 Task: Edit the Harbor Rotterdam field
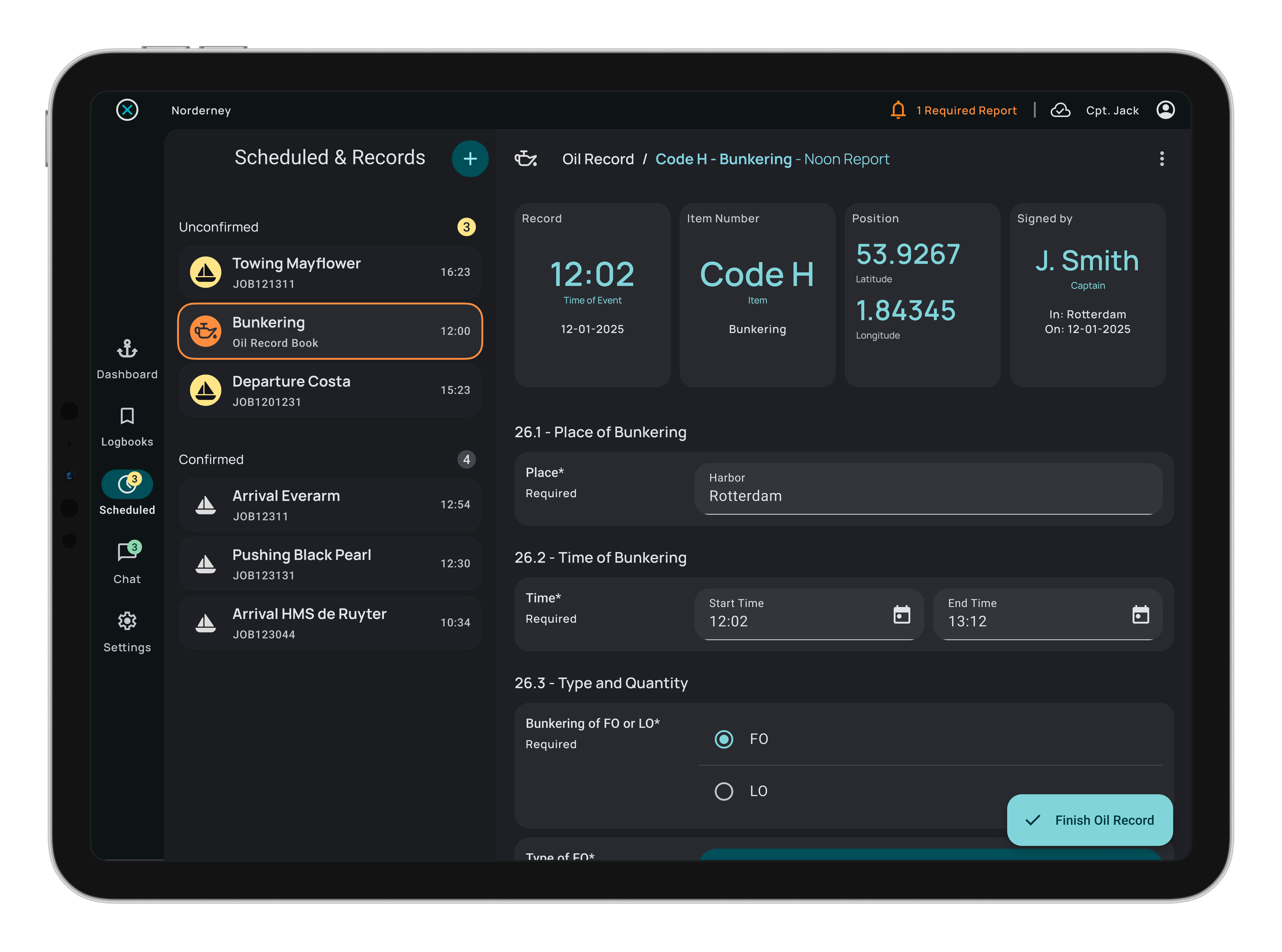(x=928, y=489)
